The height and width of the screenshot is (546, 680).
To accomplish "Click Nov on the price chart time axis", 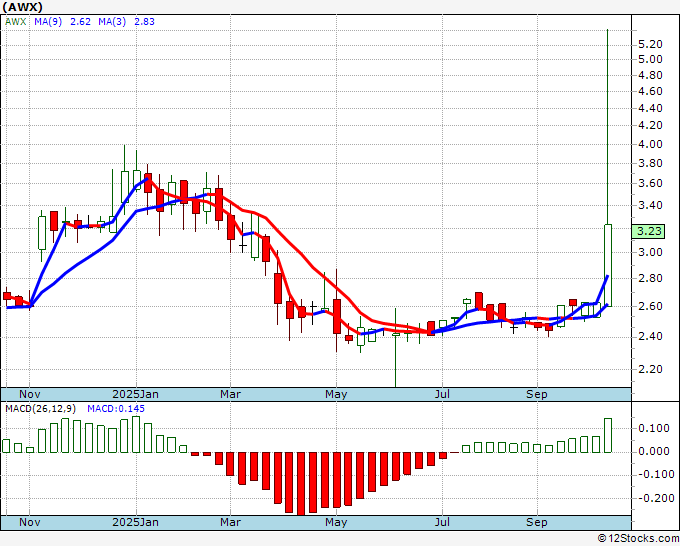I will tap(29, 394).
